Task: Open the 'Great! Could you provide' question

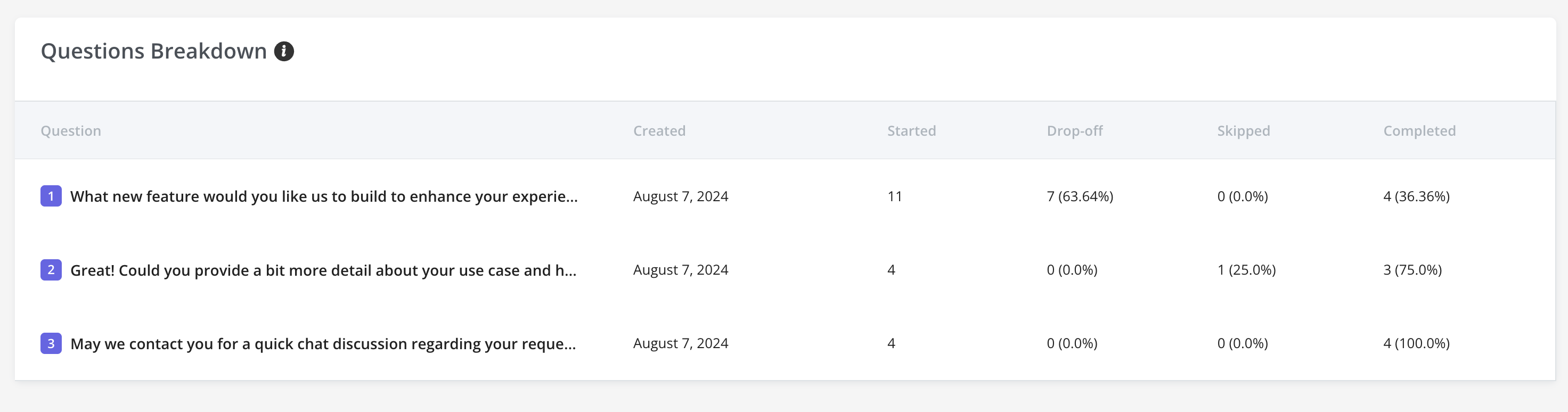Action: (323, 270)
